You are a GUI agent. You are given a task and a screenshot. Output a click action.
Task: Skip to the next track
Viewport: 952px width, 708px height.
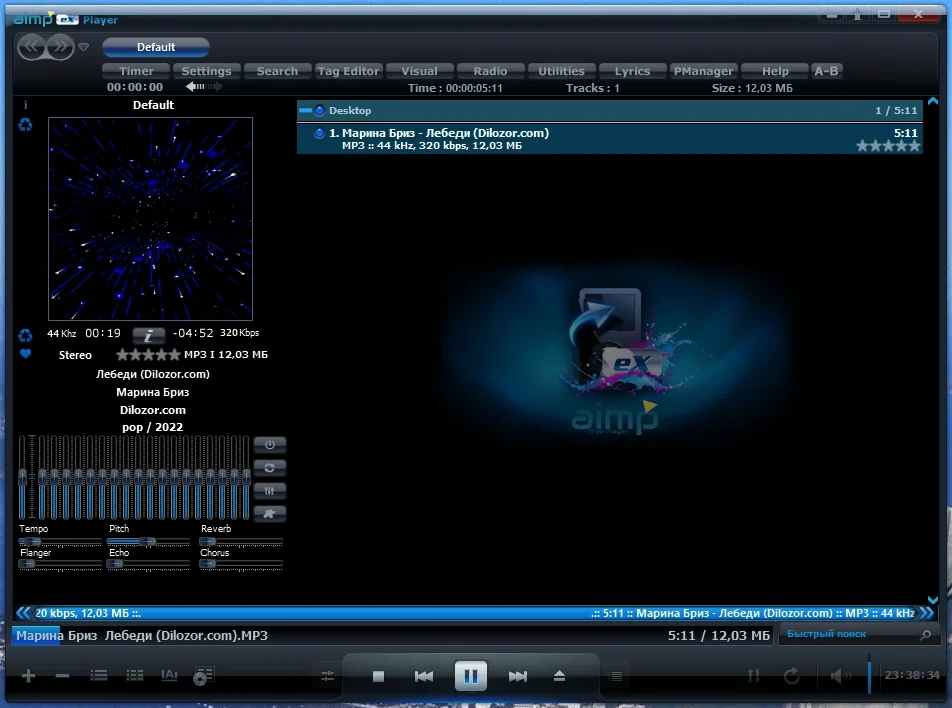[x=517, y=676]
